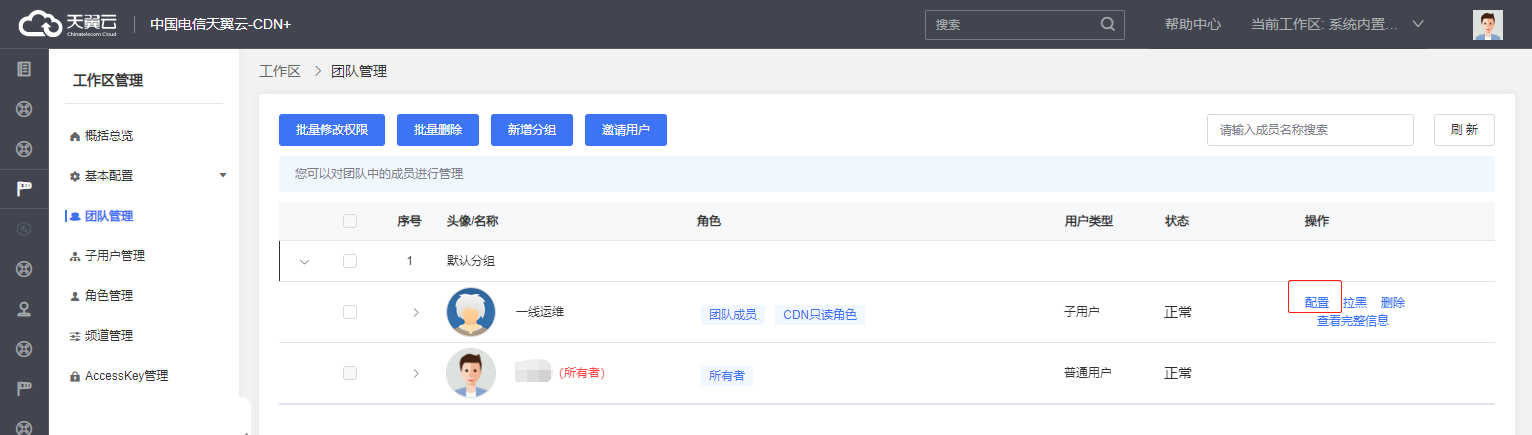Expand the 一线运维 row details arrow
The image size is (1532, 435).
pos(416,312)
